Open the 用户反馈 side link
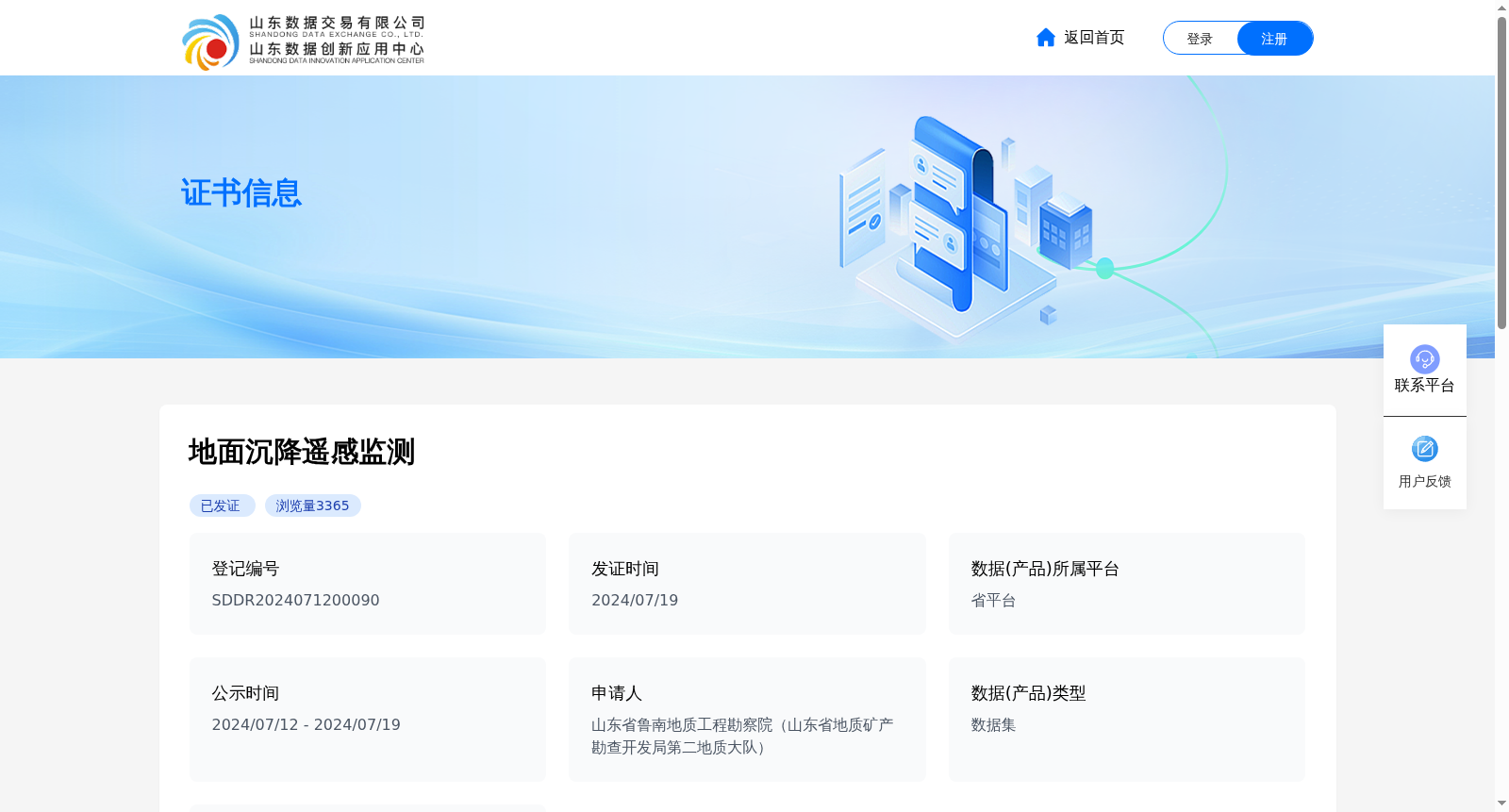Screen dimensions: 1509x812 click(x=1424, y=463)
